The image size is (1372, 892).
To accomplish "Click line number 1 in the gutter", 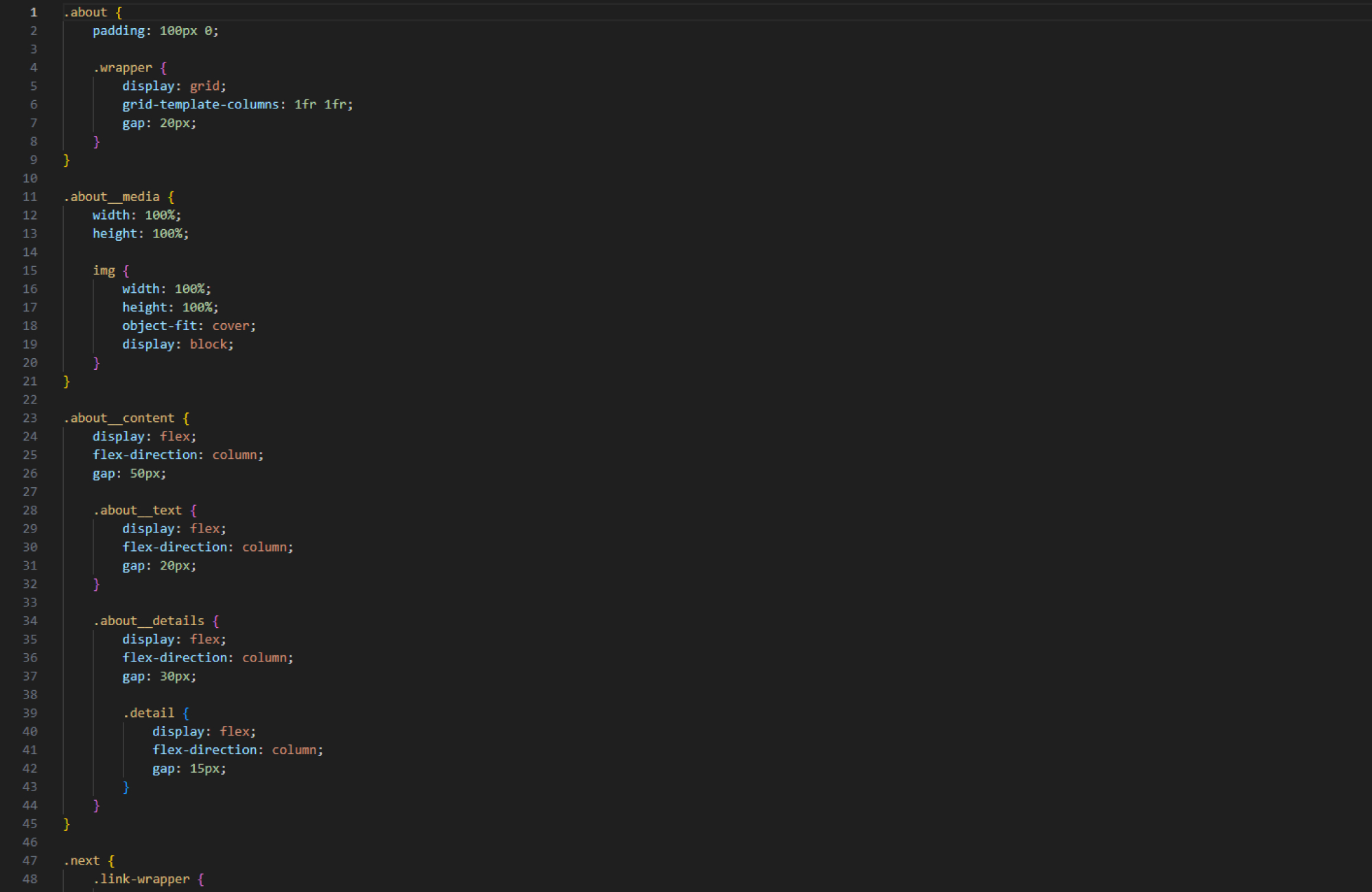I will coord(33,12).
